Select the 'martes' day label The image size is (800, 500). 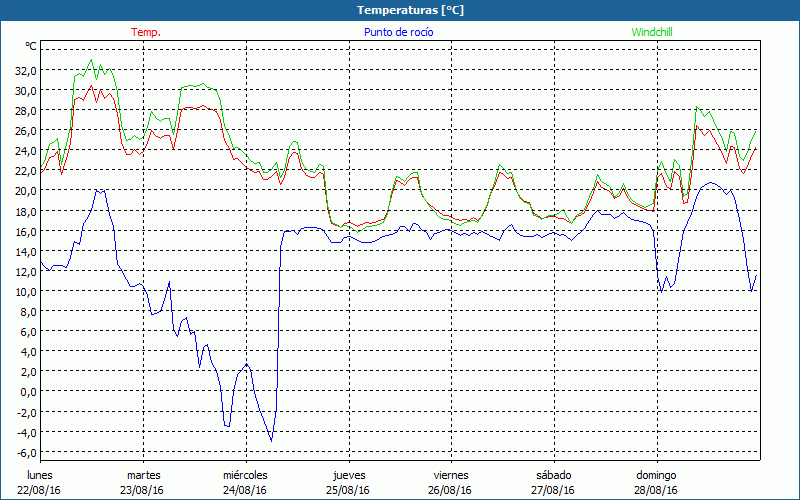[x=143, y=475]
